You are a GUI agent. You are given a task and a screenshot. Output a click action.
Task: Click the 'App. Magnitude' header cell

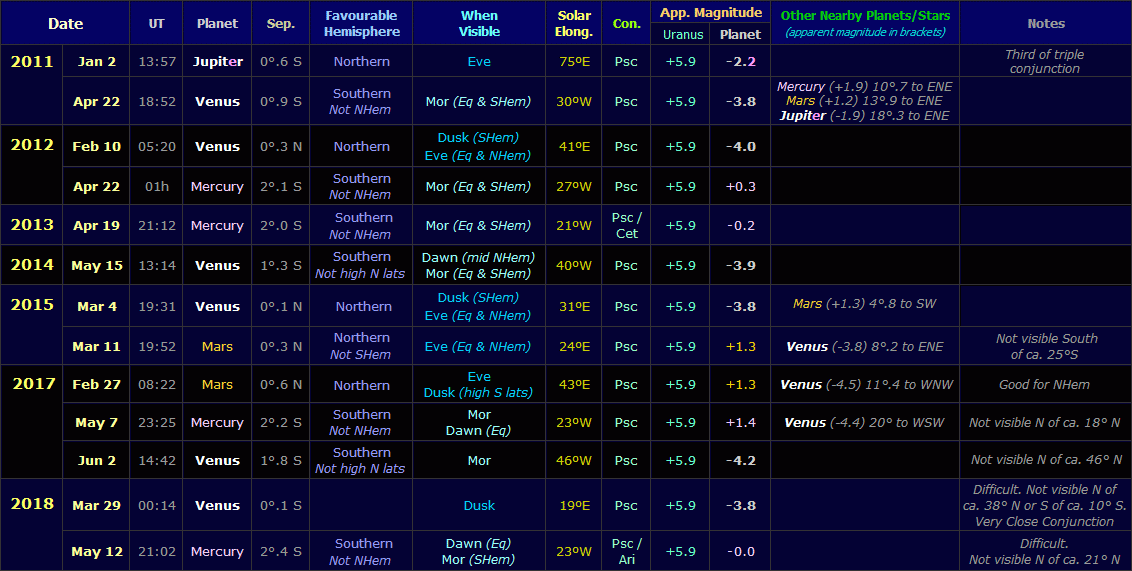710,12
